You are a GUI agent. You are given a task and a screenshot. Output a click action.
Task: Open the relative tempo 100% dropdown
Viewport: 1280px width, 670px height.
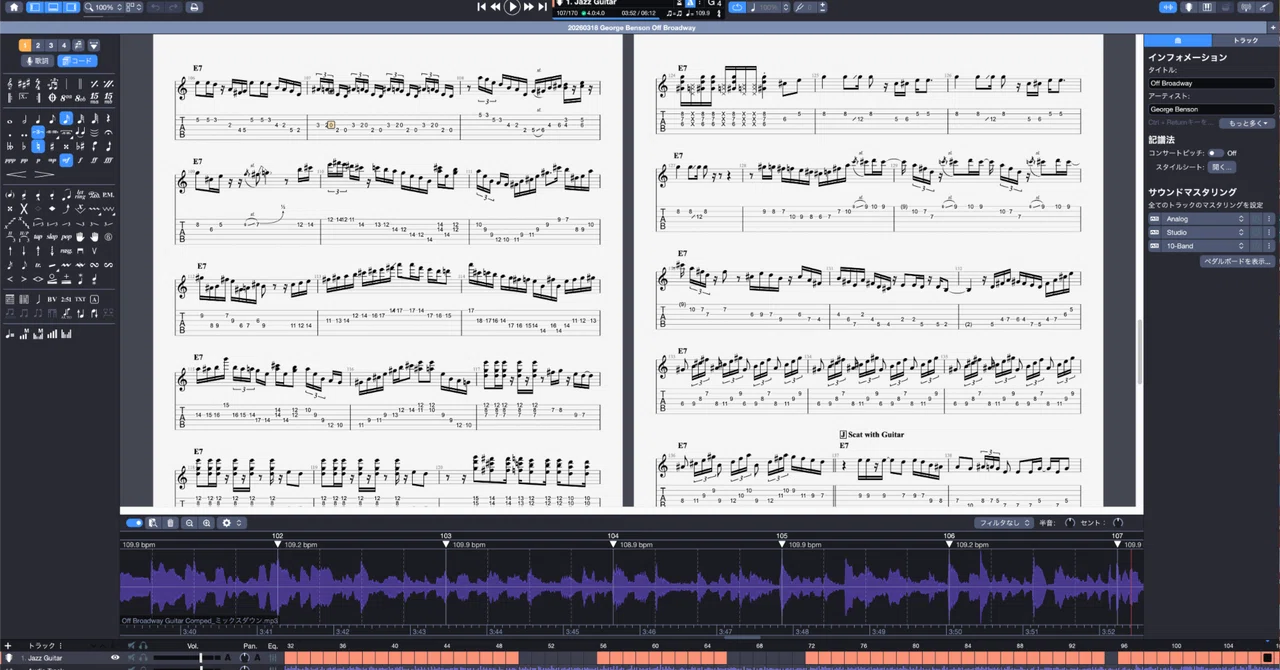coord(768,7)
